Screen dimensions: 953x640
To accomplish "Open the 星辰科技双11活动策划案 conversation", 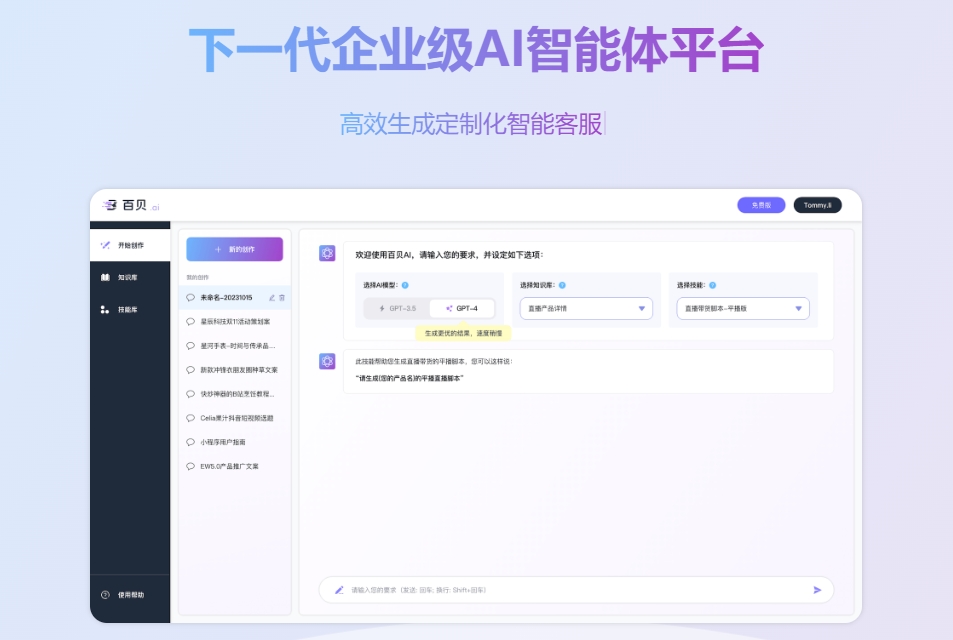I will coord(235,320).
